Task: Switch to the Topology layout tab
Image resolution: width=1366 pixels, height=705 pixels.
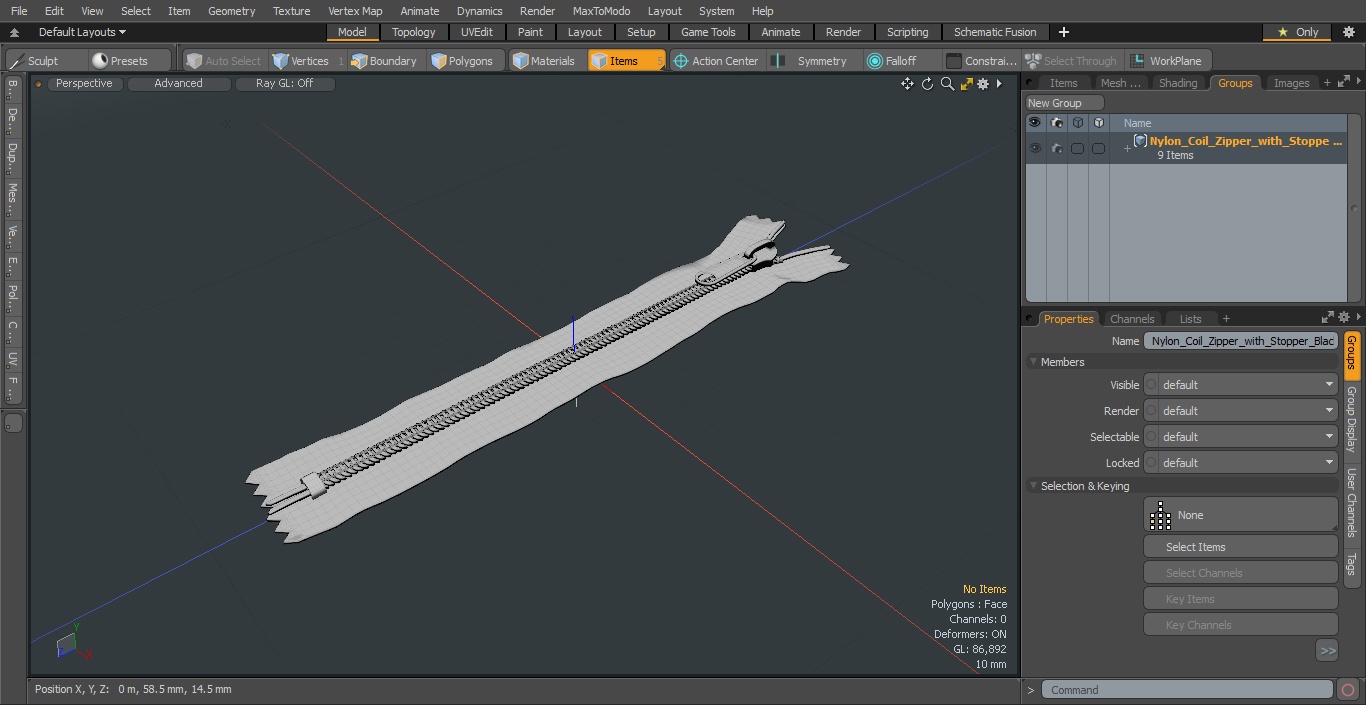Action: pyautogui.click(x=413, y=32)
